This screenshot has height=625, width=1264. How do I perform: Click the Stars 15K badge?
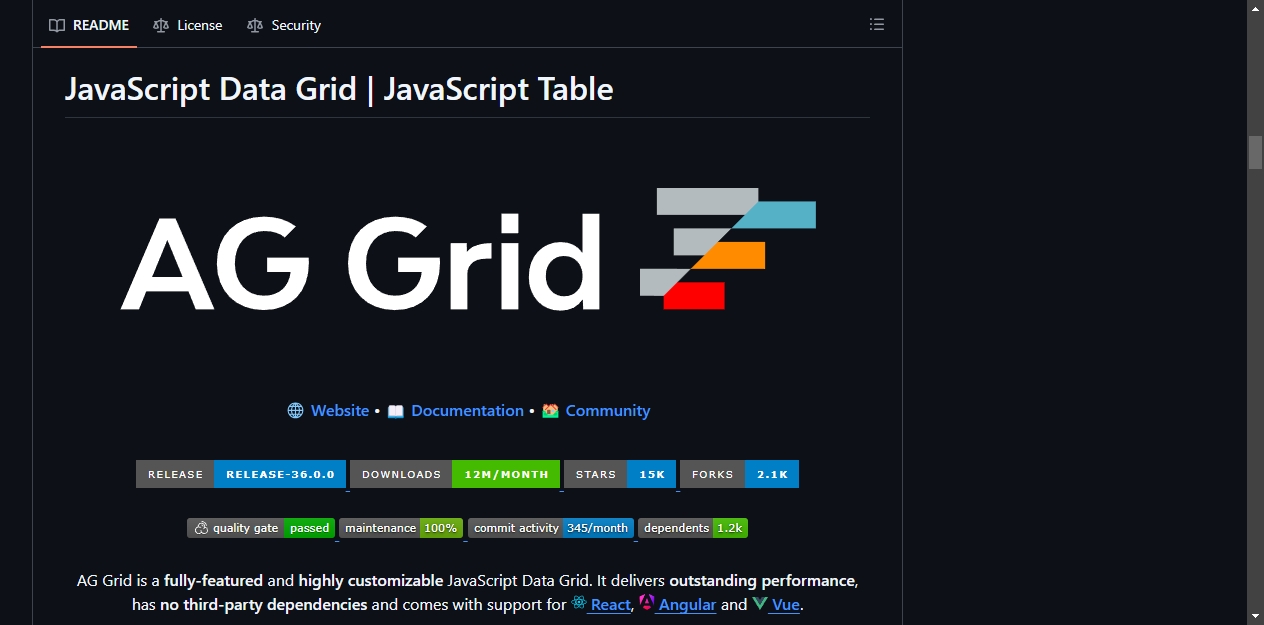(x=620, y=474)
